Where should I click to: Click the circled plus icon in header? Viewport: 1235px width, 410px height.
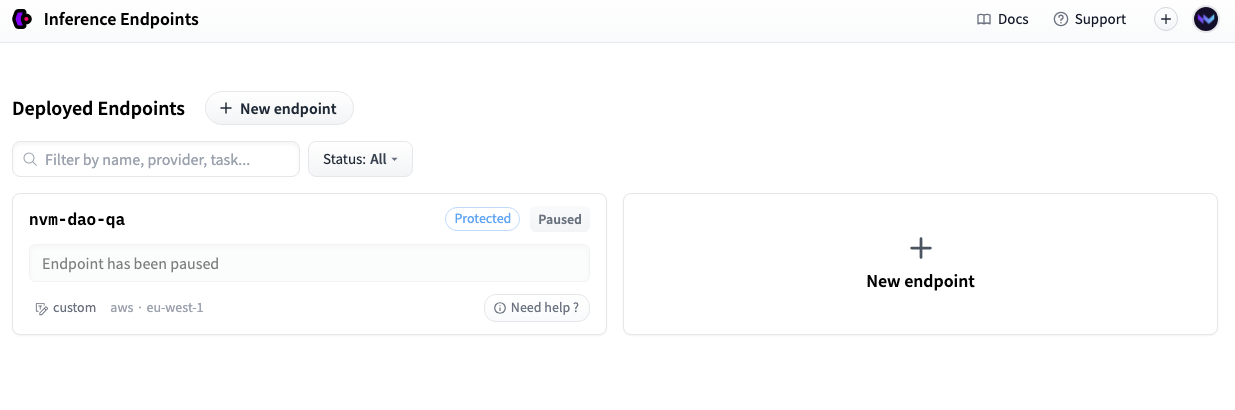tap(1166, 19)
